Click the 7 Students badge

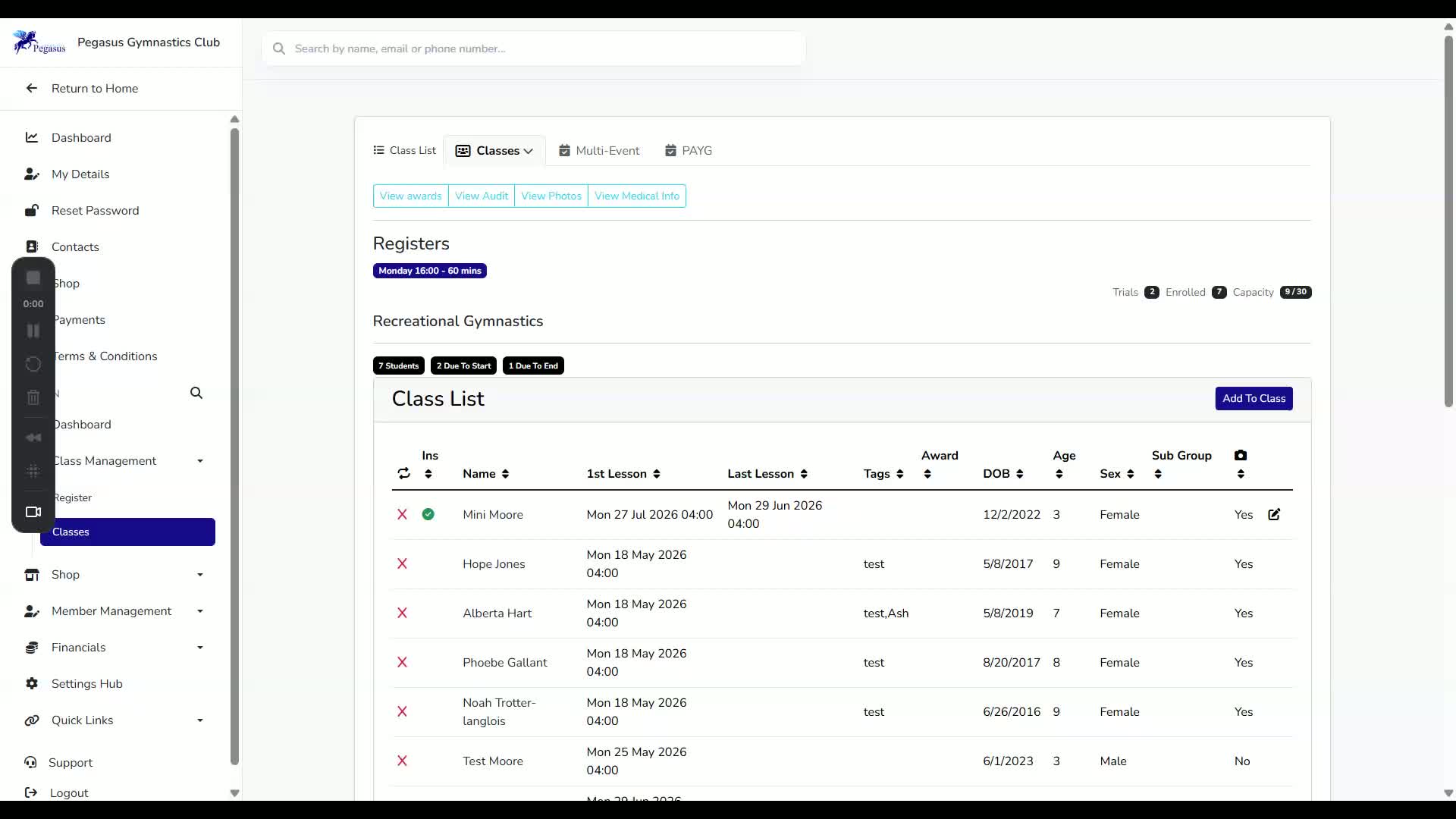coord(399,366)
